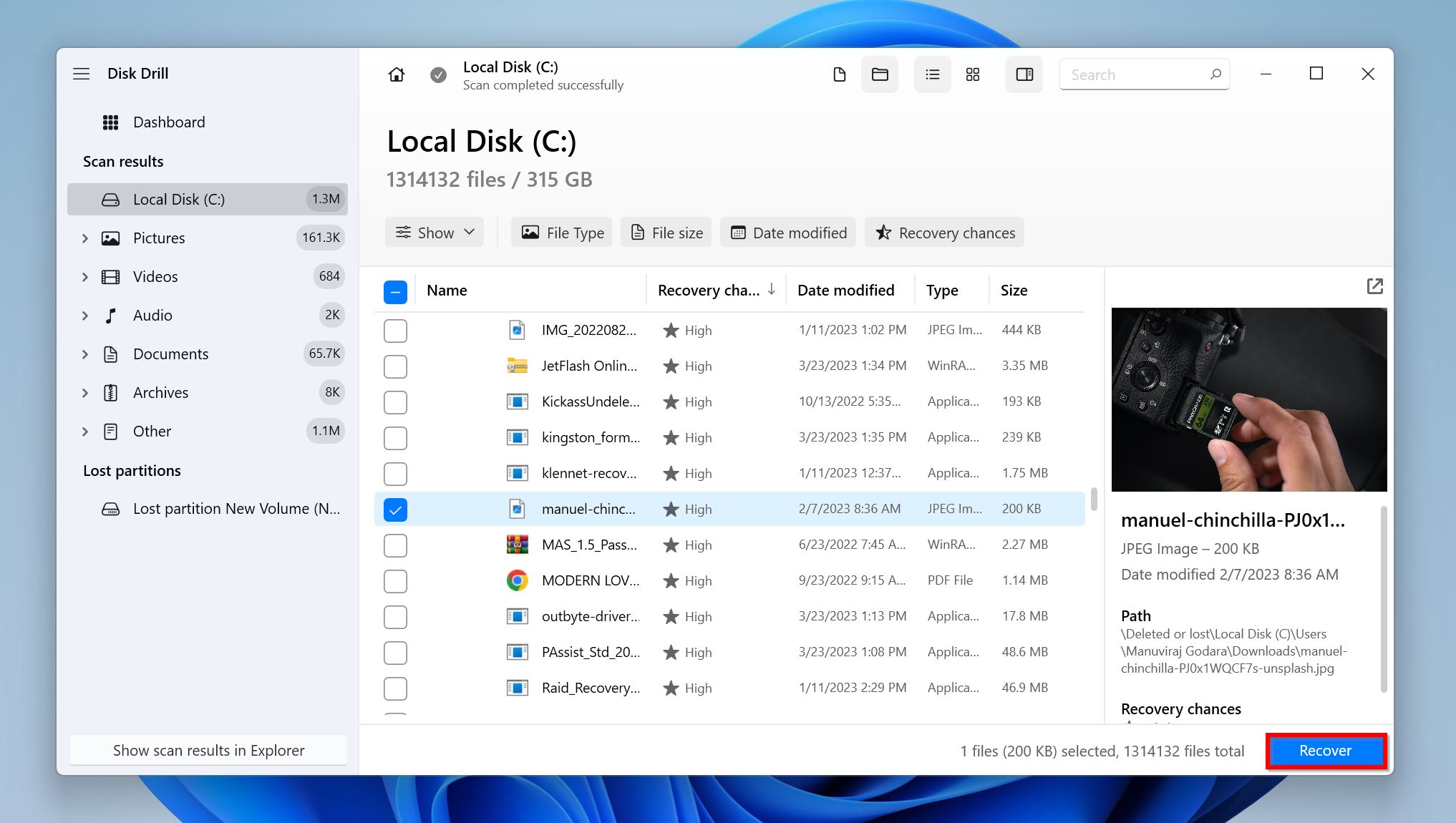Viewport: 1456px width, 823px height.
Task: Select Dashboard from the sidebar menu
Action: coord(170,121)
